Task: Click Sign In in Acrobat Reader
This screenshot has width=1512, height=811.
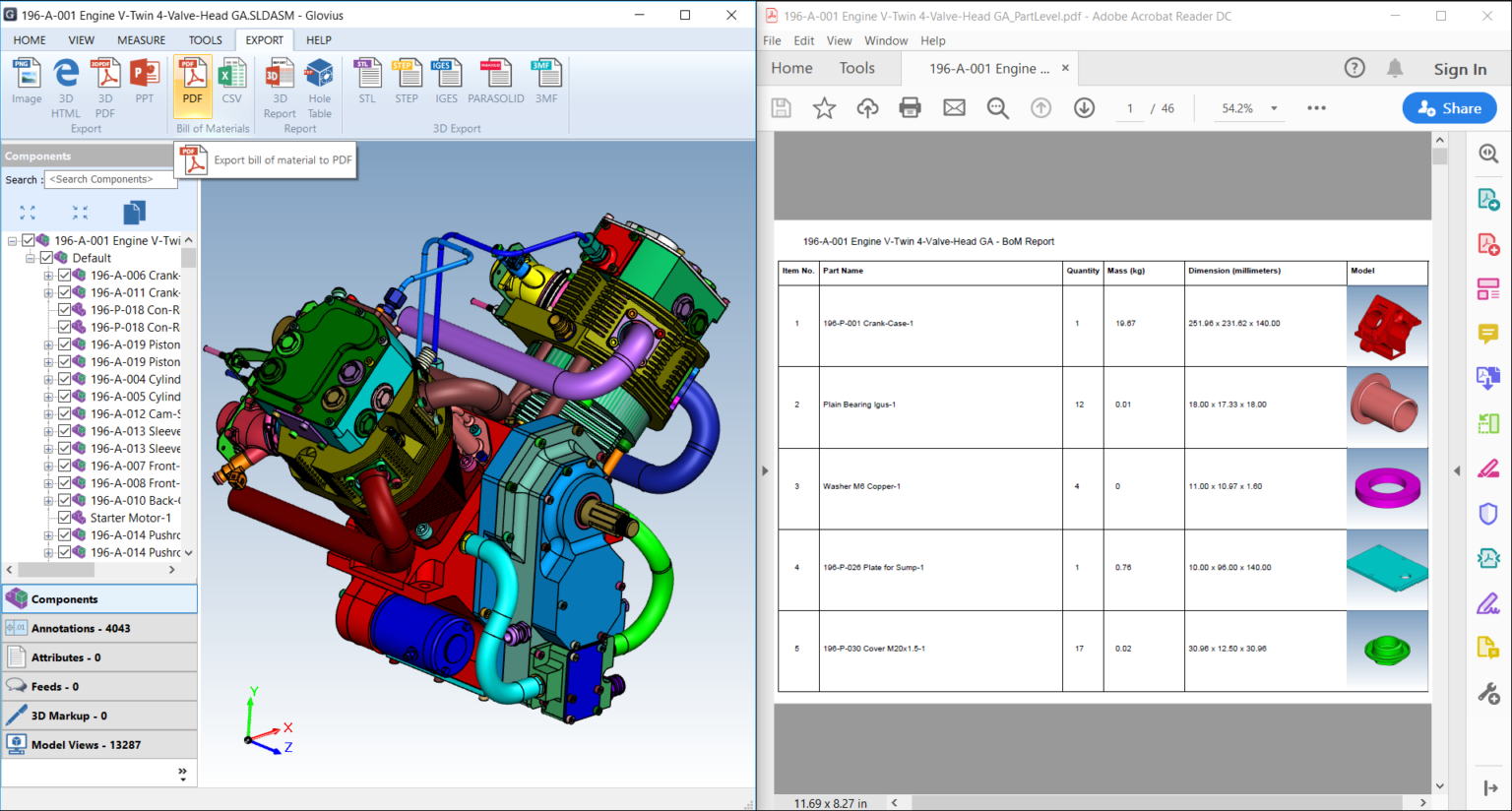Action: [x=1460, y=68]
